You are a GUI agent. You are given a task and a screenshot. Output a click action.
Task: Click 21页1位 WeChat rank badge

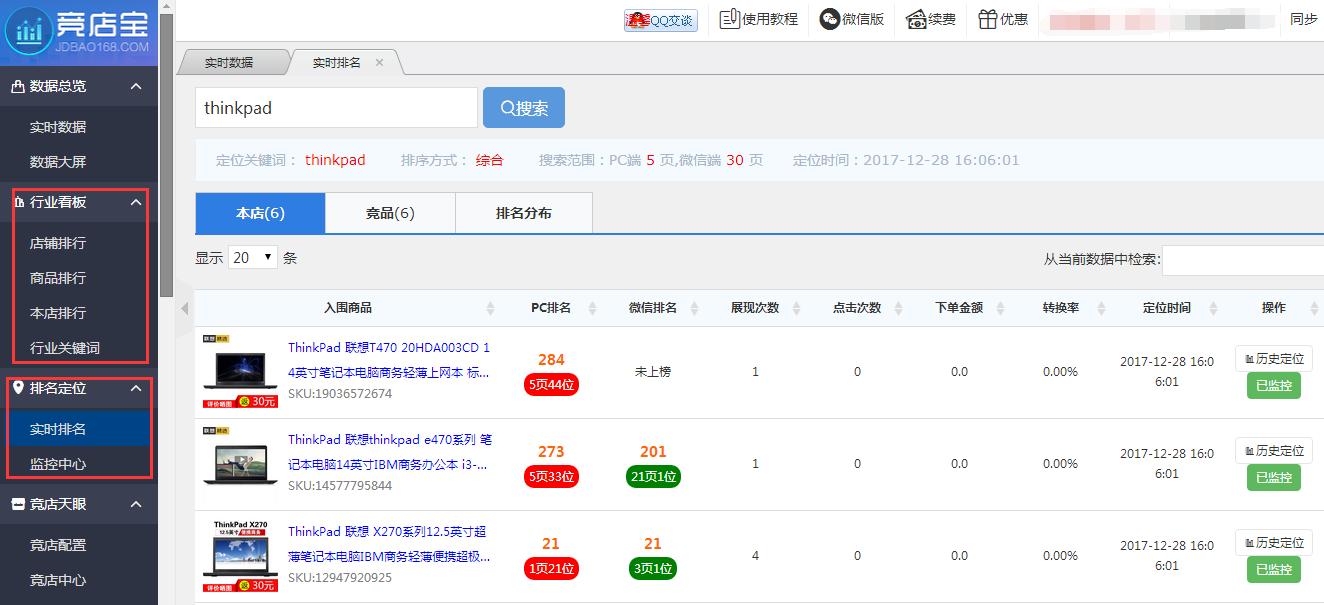click(653, 476)
